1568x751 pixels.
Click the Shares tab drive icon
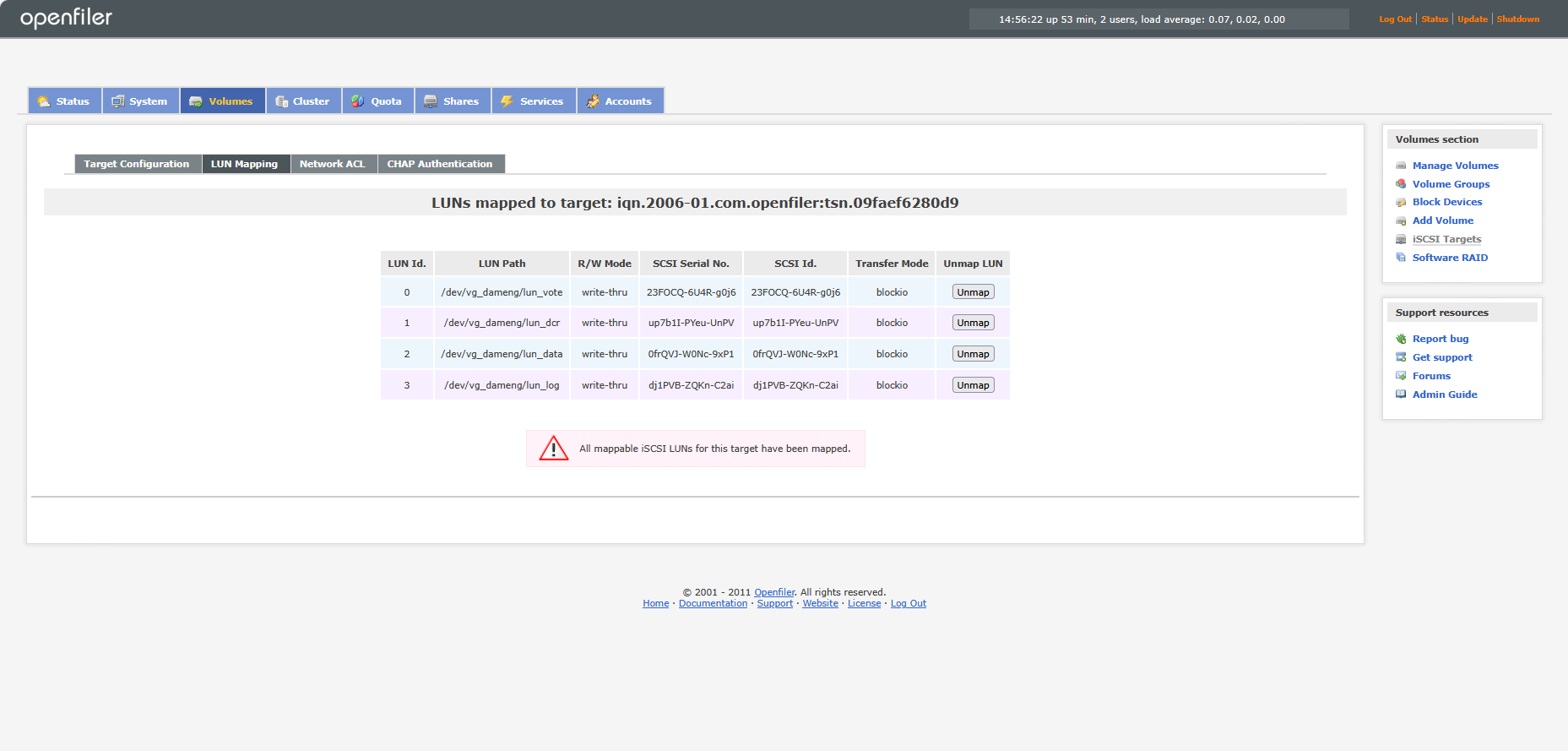coord(431,101)
